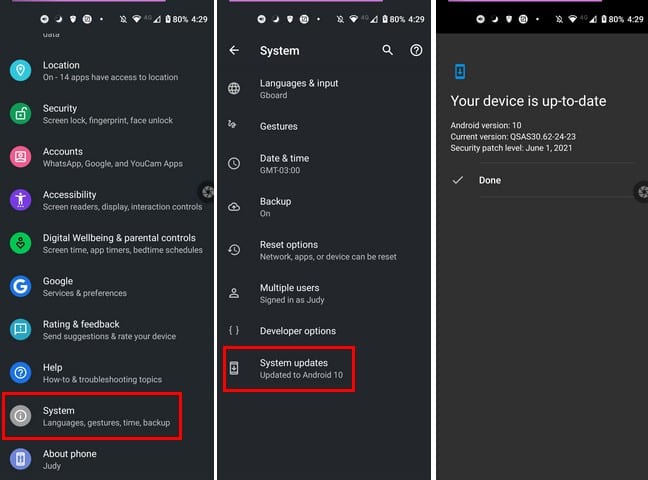Open Developer options
The image size is (648, 480).
pyautogui.click(x=324, y=331)
